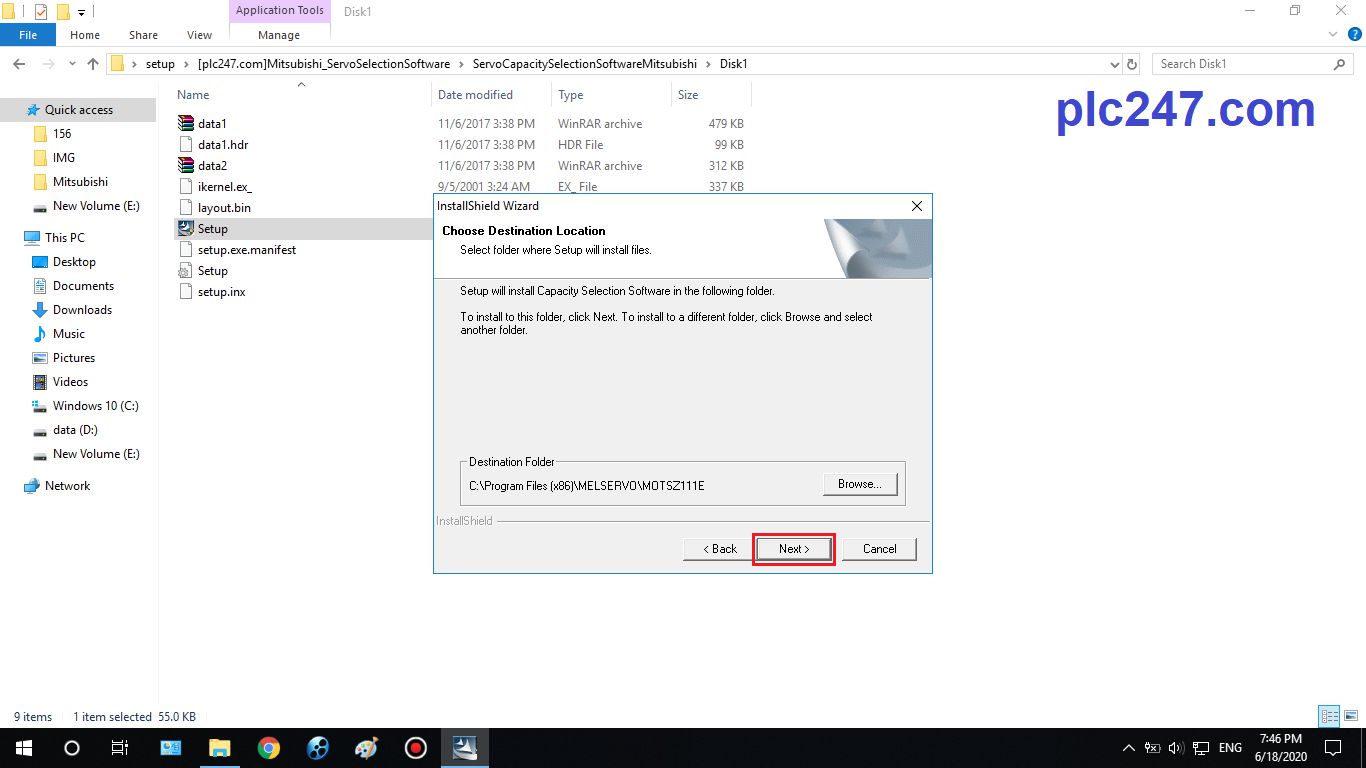This screenshot has height=768, width=1366.
Task: Open the data1 WinRAR archive file
Action: [212, 124]
